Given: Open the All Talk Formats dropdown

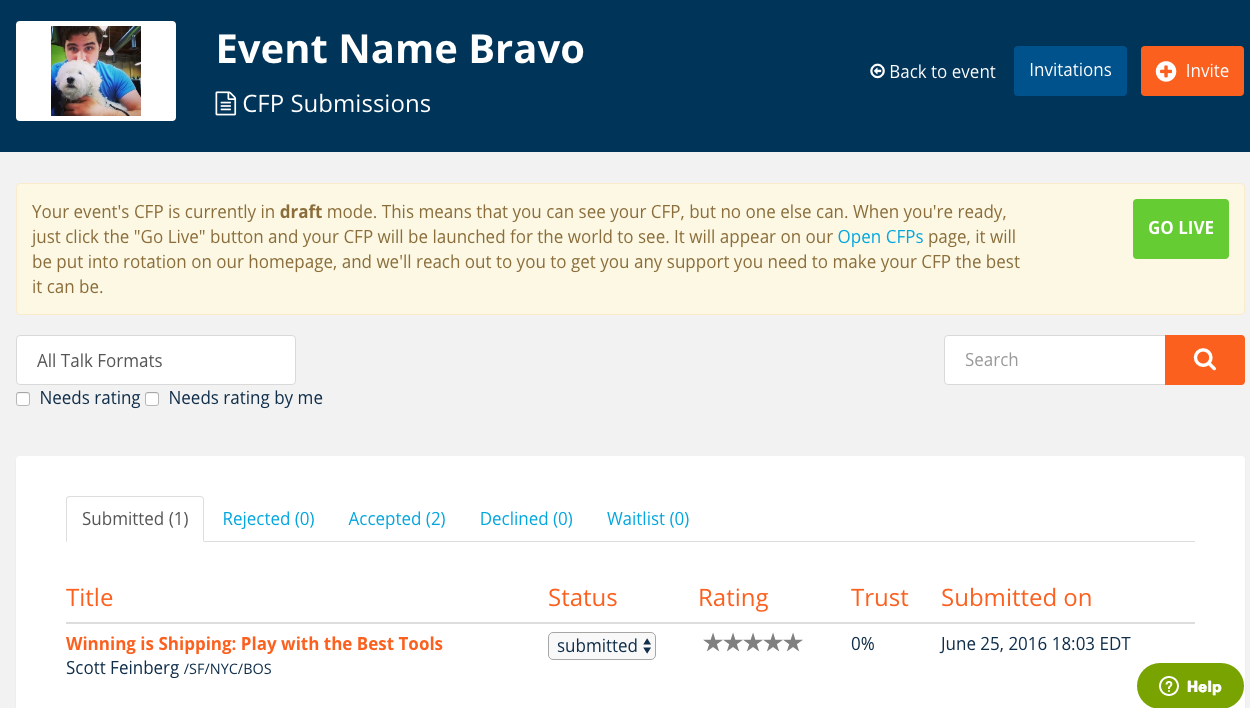Looking at the screenshot, I should click(x=156, y=360).
